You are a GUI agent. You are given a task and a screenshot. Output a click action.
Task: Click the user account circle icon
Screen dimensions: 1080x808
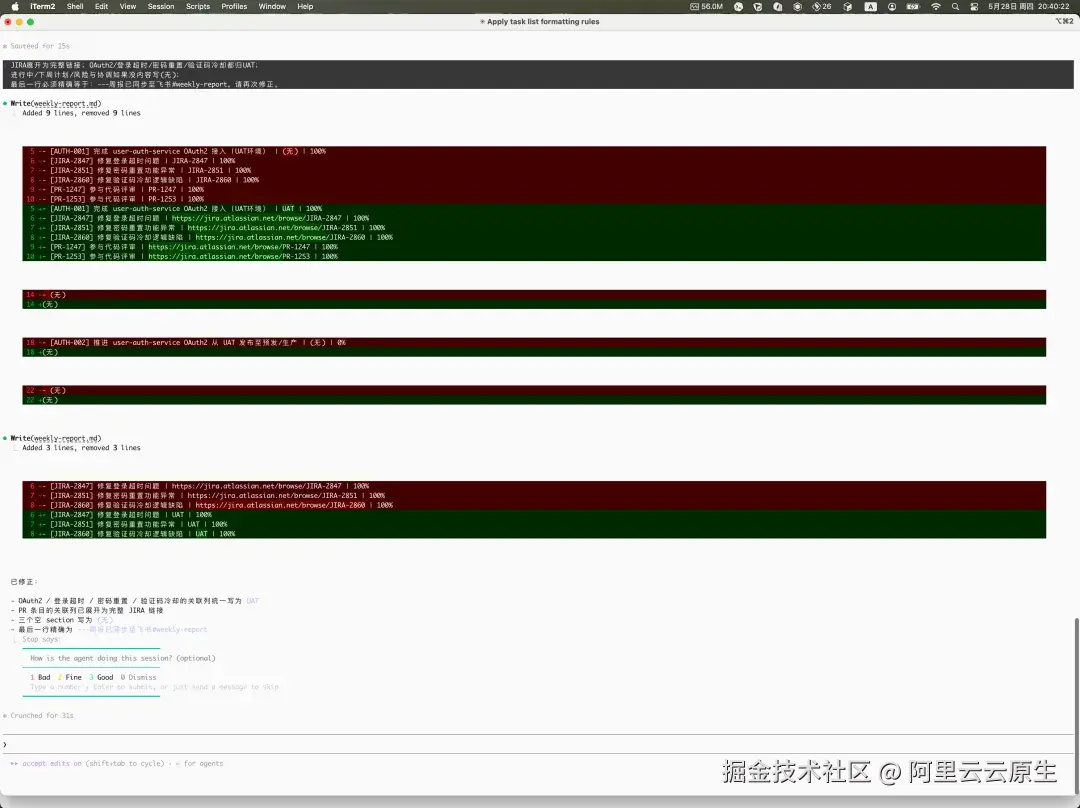[x=892, y=6]
